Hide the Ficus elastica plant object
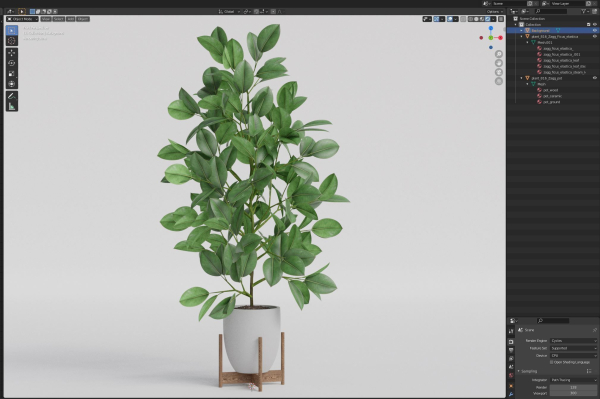The height and width of the screenshot is (399, 600). point(595,36)
